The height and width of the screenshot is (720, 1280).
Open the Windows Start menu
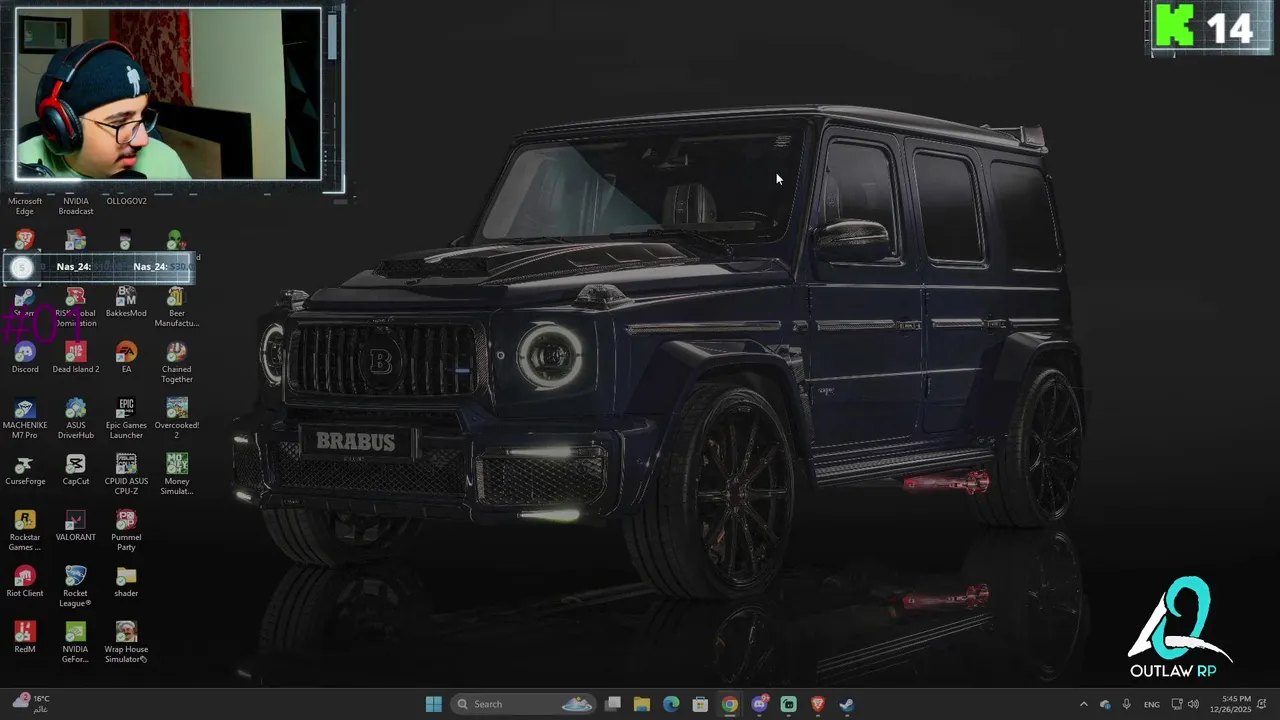433,704
